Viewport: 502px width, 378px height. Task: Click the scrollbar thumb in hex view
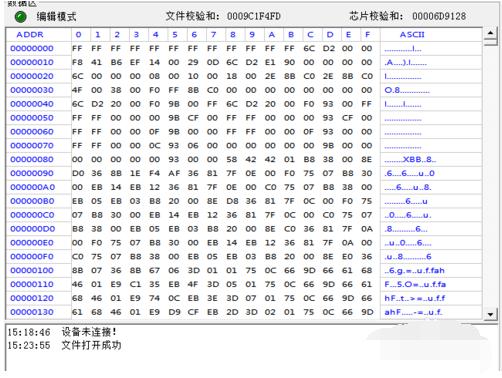click(490, 42)
